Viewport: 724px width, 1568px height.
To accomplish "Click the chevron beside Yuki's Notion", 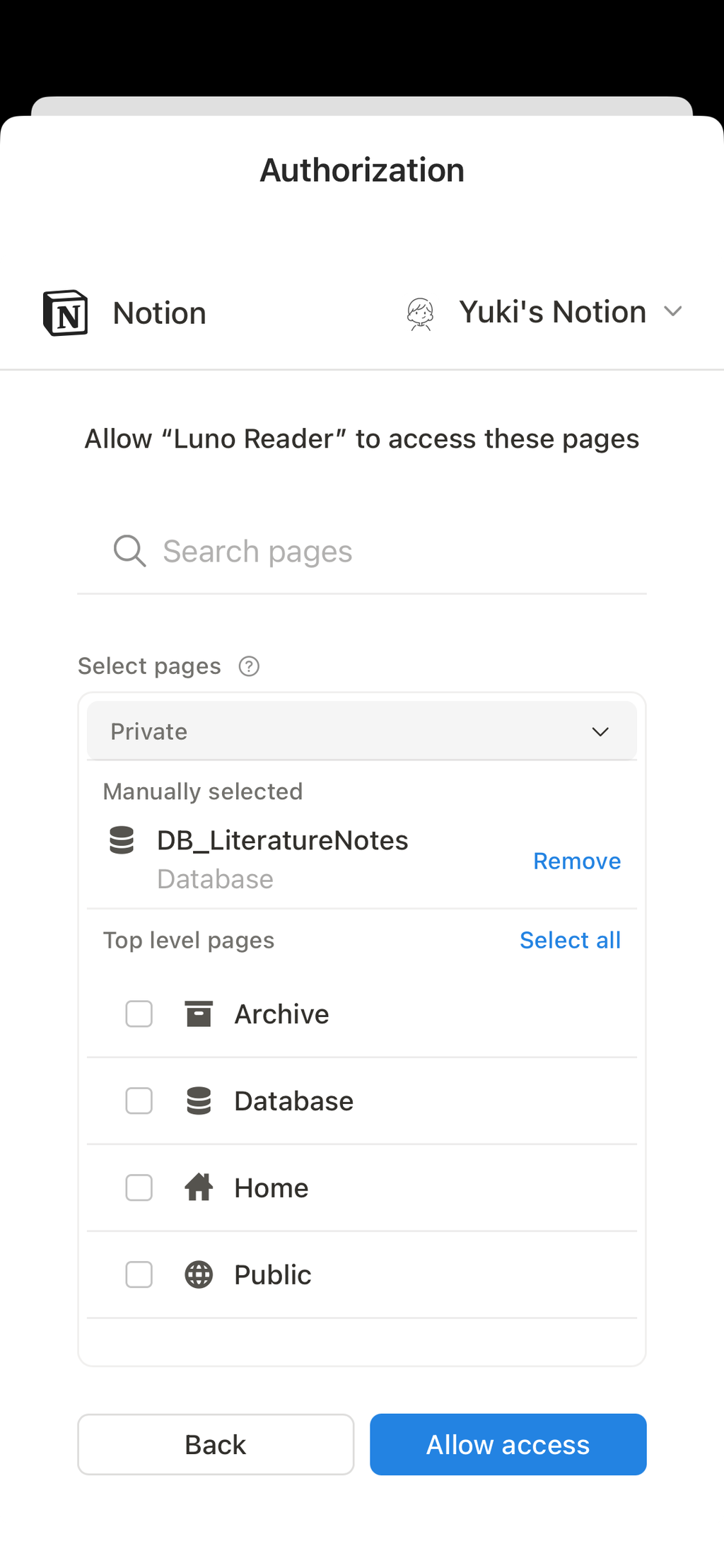I will (x=673, y=312).
